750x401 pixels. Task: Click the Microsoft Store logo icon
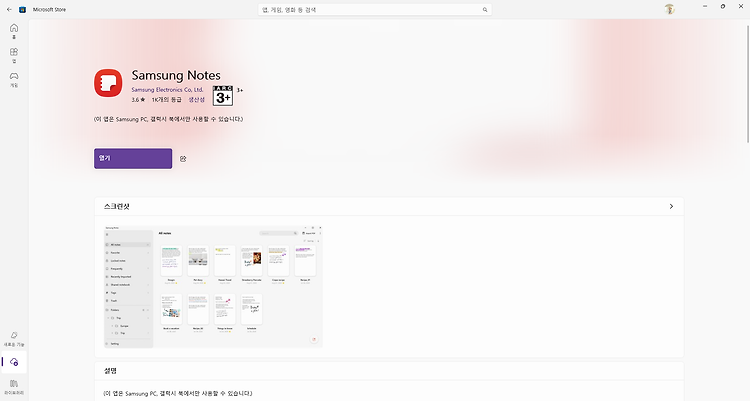(22, 10)
